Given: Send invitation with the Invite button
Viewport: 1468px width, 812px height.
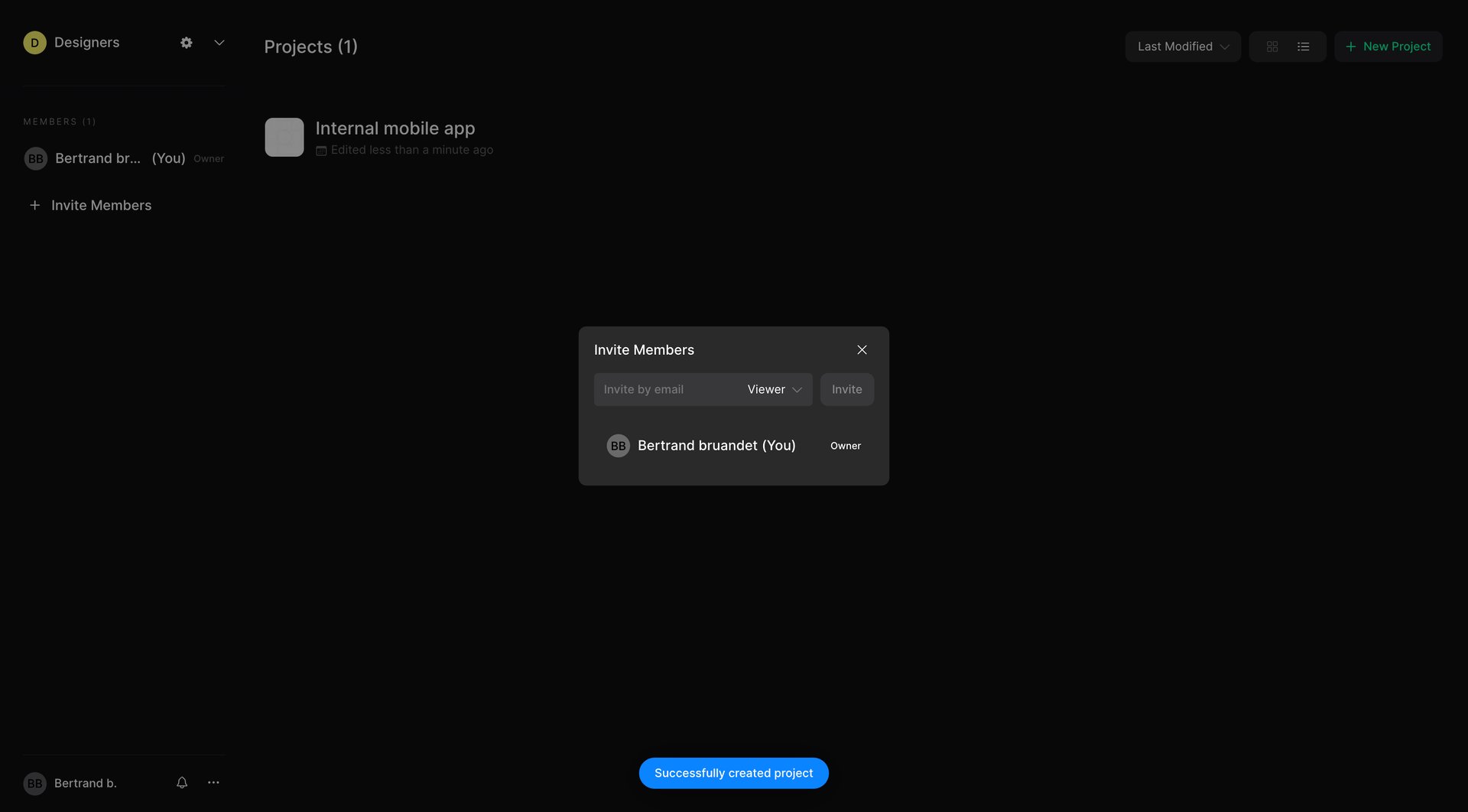Looking at the screenshot, I should tap(846, 389).
